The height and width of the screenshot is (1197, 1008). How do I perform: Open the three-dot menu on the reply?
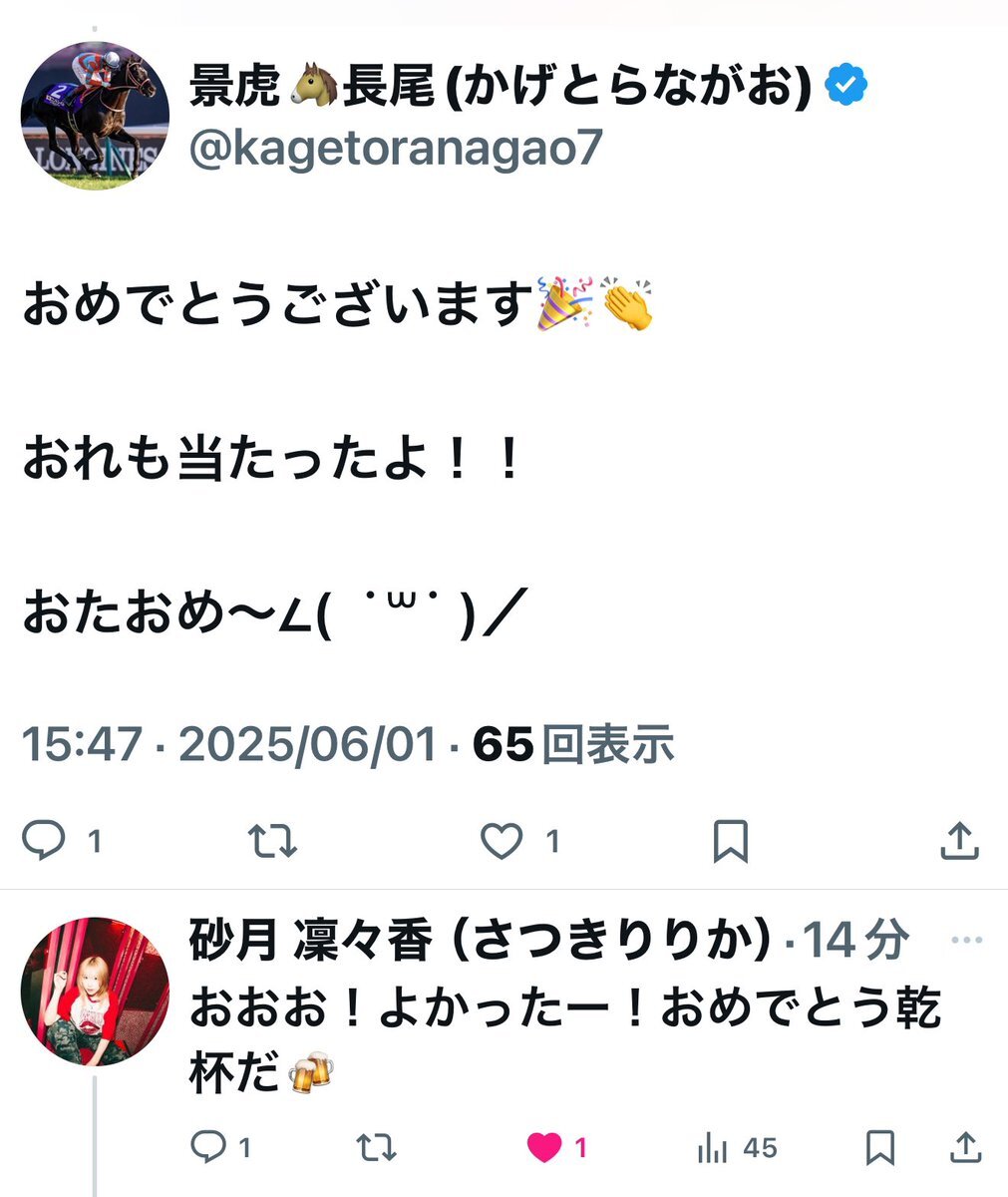click(x=967, y=941)
